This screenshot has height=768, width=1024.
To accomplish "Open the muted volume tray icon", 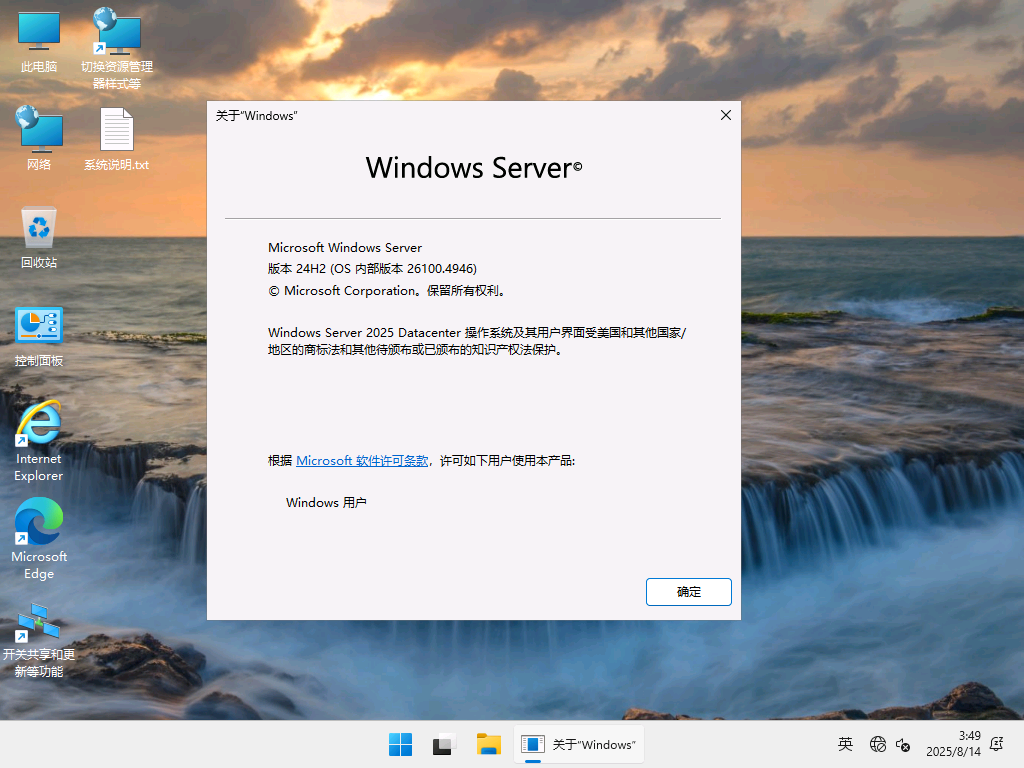I will [x=903, y=744].
